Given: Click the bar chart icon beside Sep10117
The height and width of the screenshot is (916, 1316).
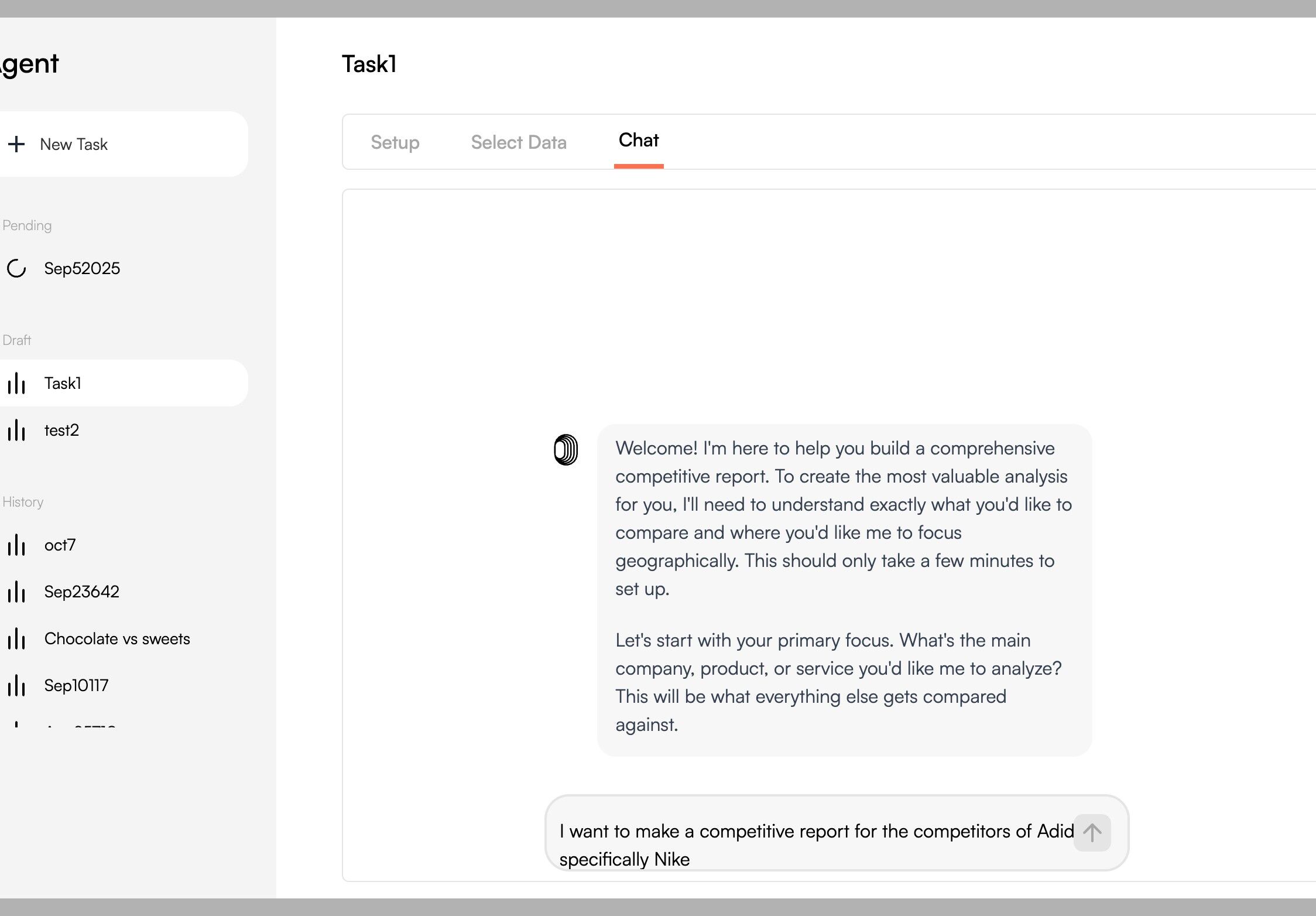Looking at the screenshot, I should pos(16,685).
